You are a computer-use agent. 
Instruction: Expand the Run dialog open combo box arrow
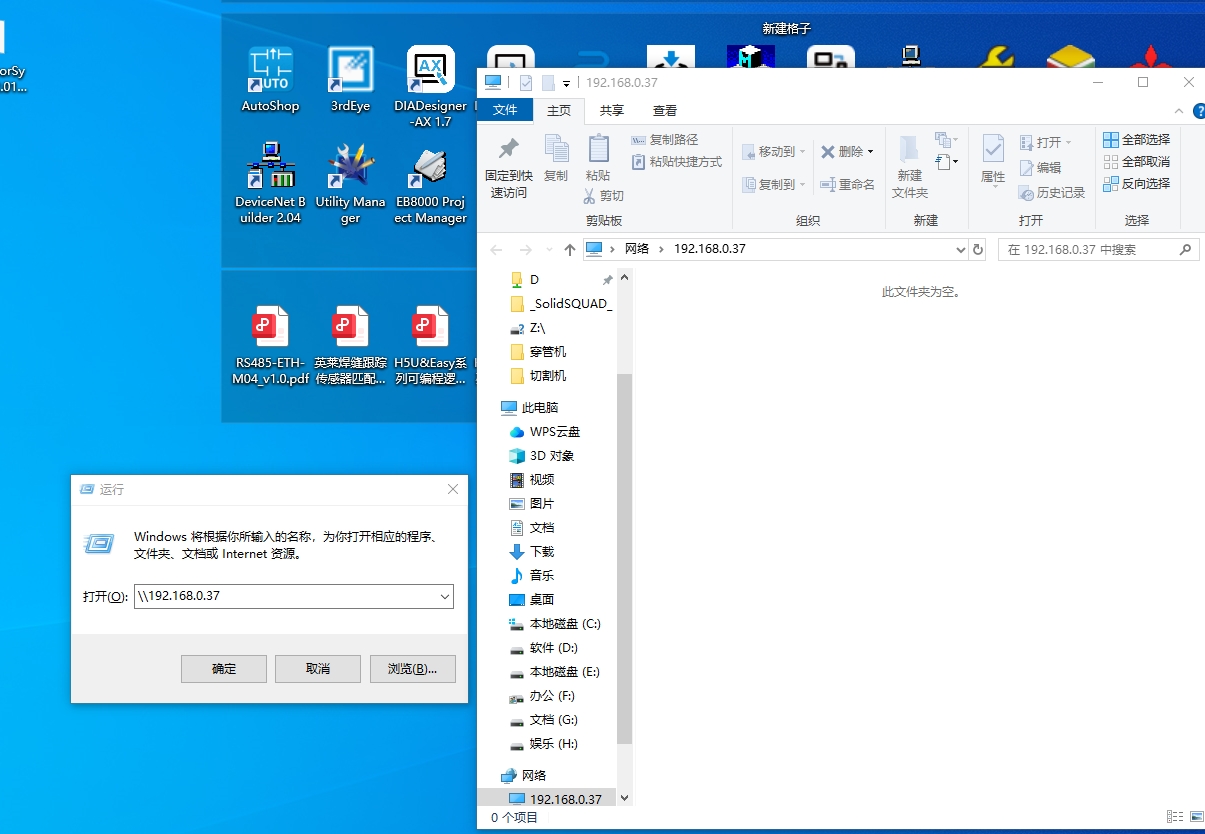click(x=445, y=596)
